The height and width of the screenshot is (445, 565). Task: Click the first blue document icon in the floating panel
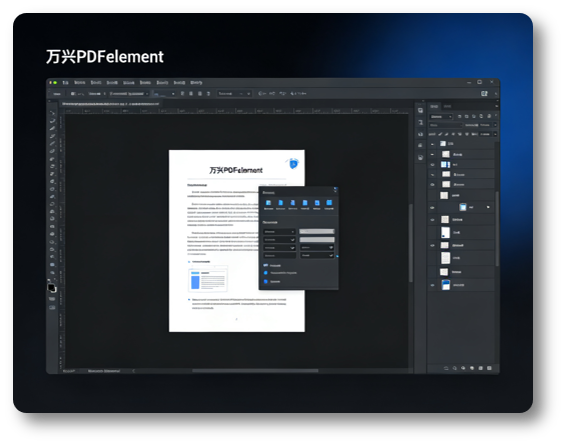point(268,203)
